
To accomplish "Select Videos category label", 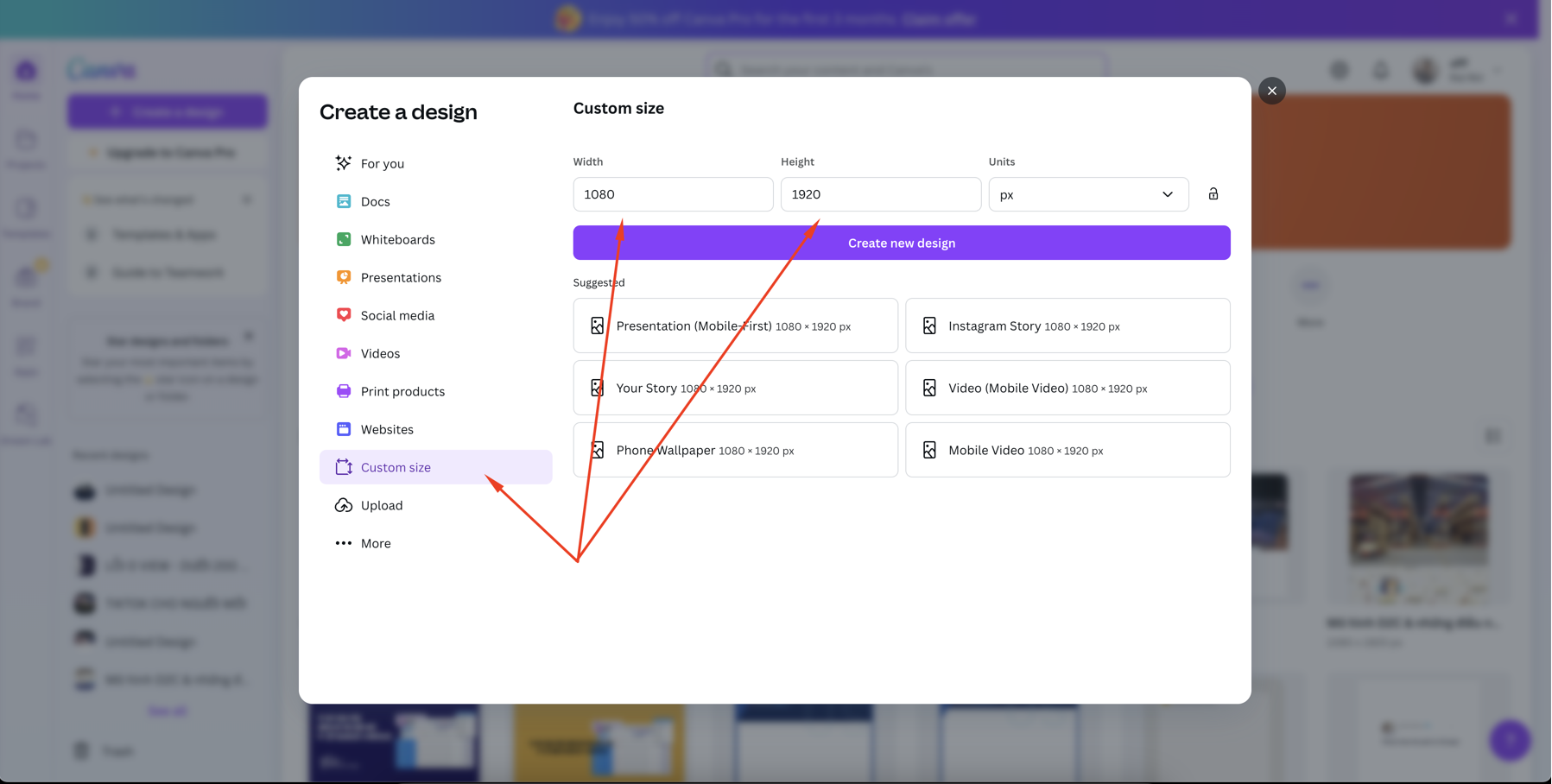I will tap(380, 353).
